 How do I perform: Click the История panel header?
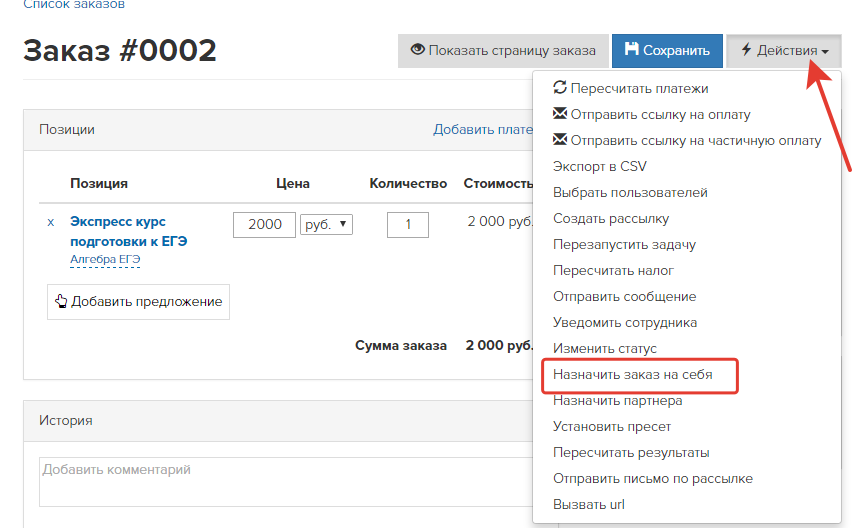click(x=278, y=421)
